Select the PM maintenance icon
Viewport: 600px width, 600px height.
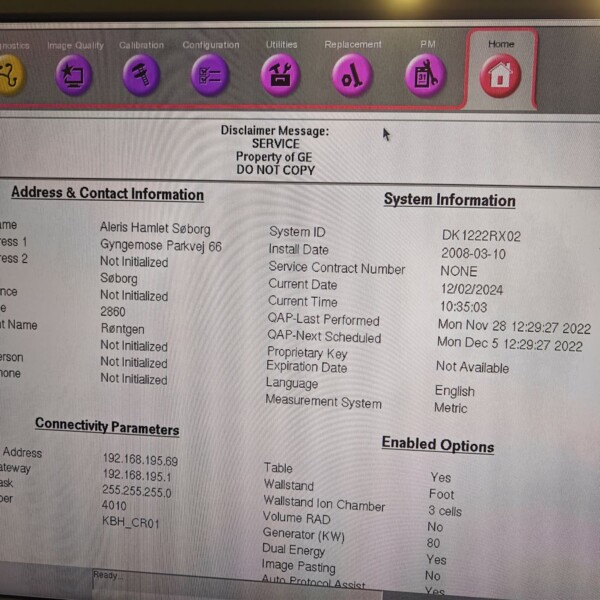tap(425, 76)
